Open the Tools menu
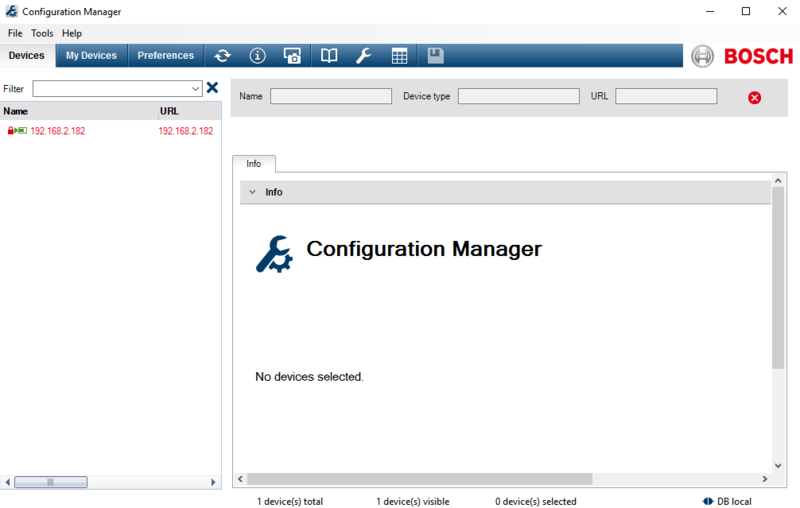 click(x=42, y=33)
